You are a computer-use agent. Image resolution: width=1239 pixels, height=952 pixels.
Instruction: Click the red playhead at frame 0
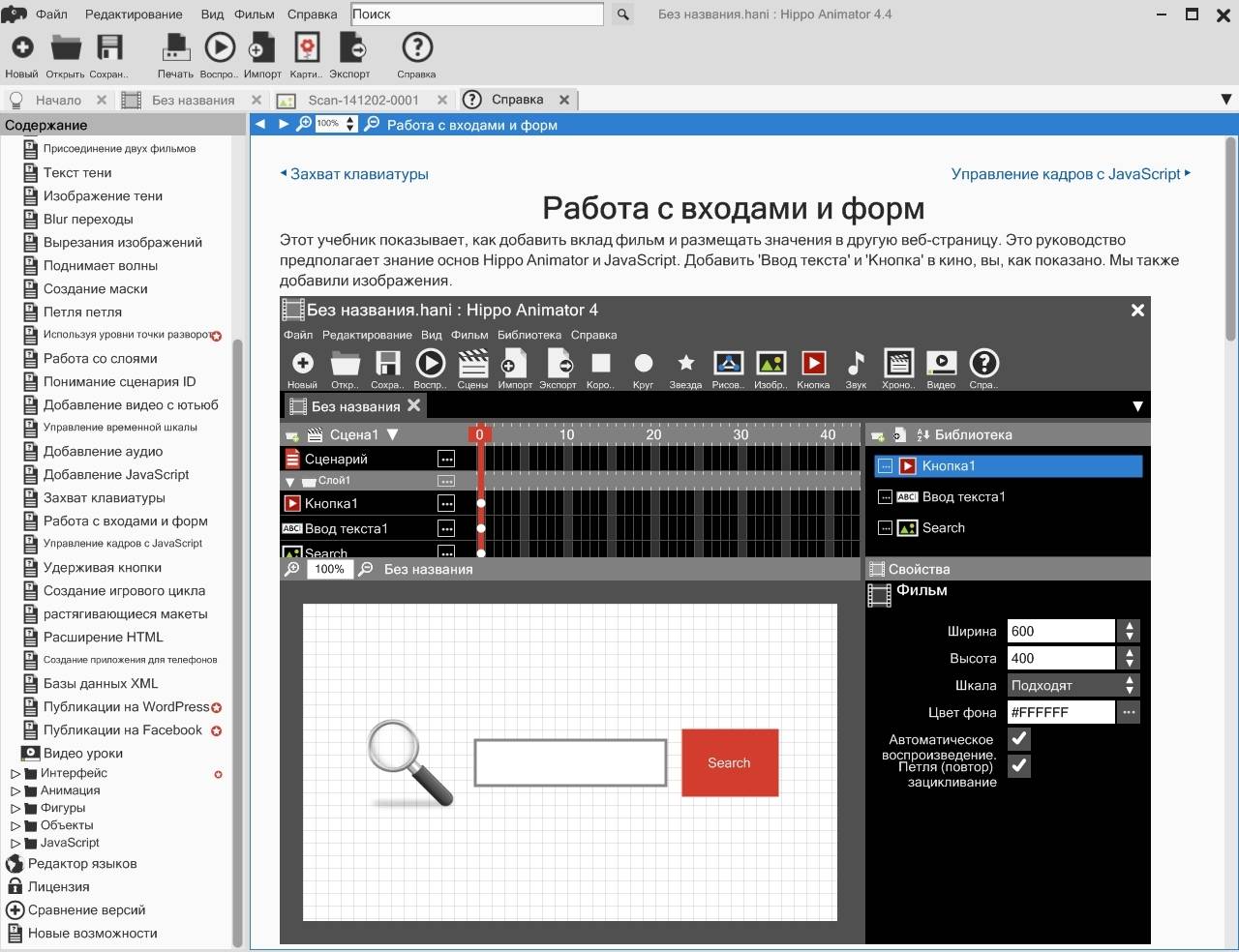tap(479, 434)
